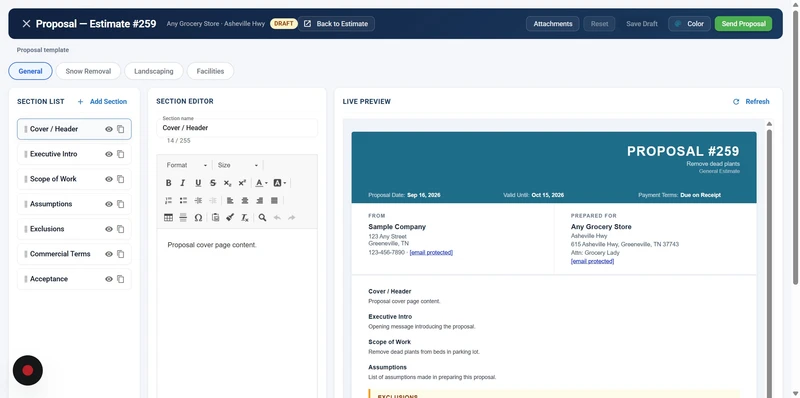800x398 pixels.
Task: Duplicate the Exclusions section
Action: click(x=120, y=229)
